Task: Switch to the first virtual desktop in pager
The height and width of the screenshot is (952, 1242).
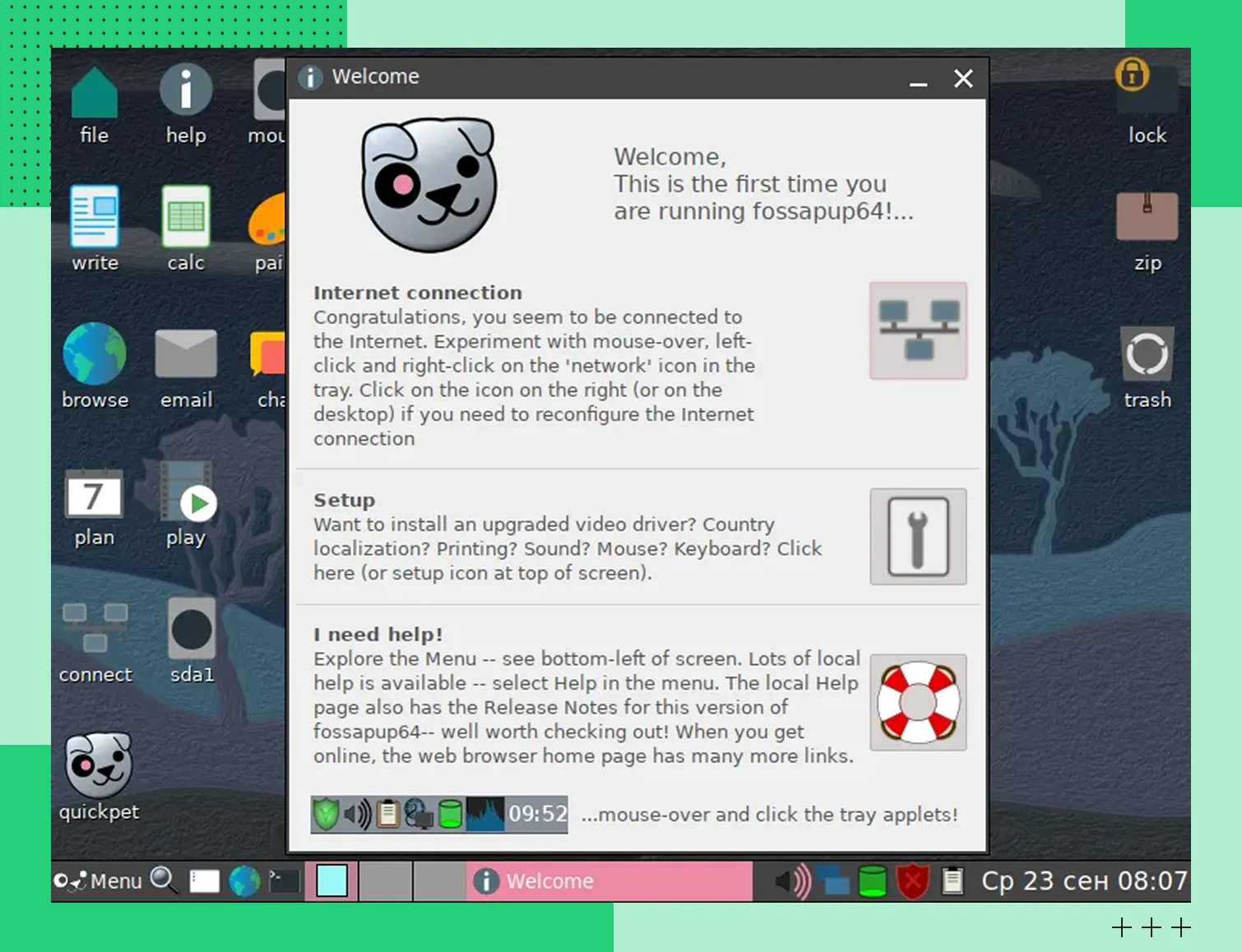Action: tap(332, 881)
